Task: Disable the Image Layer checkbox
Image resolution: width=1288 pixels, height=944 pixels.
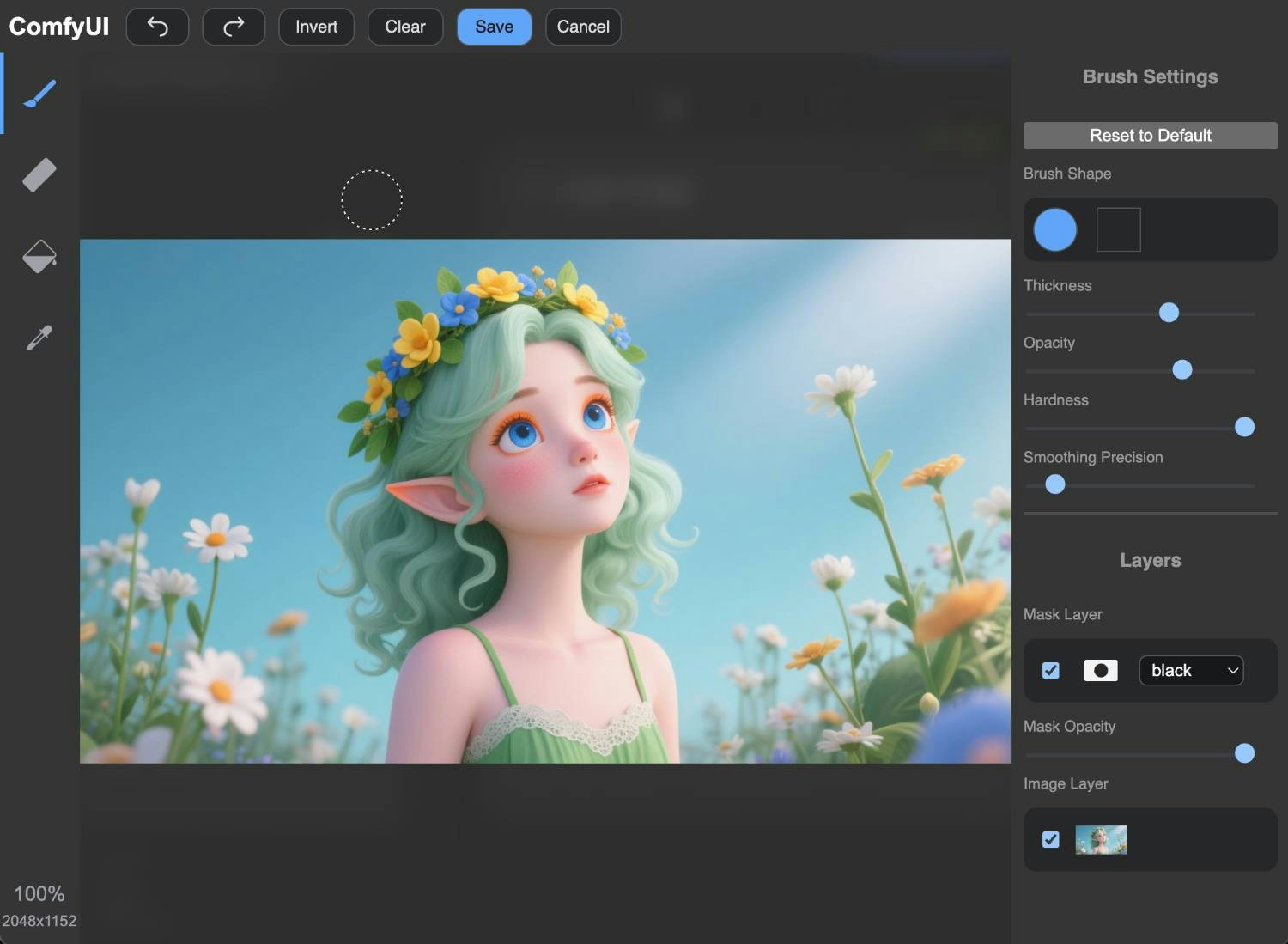Action: click(1050, 839)
